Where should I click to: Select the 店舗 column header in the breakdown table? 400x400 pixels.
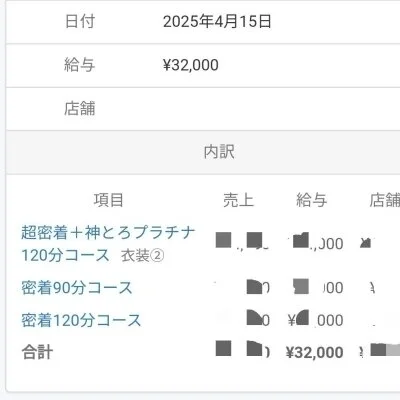(x=384, y=200)
